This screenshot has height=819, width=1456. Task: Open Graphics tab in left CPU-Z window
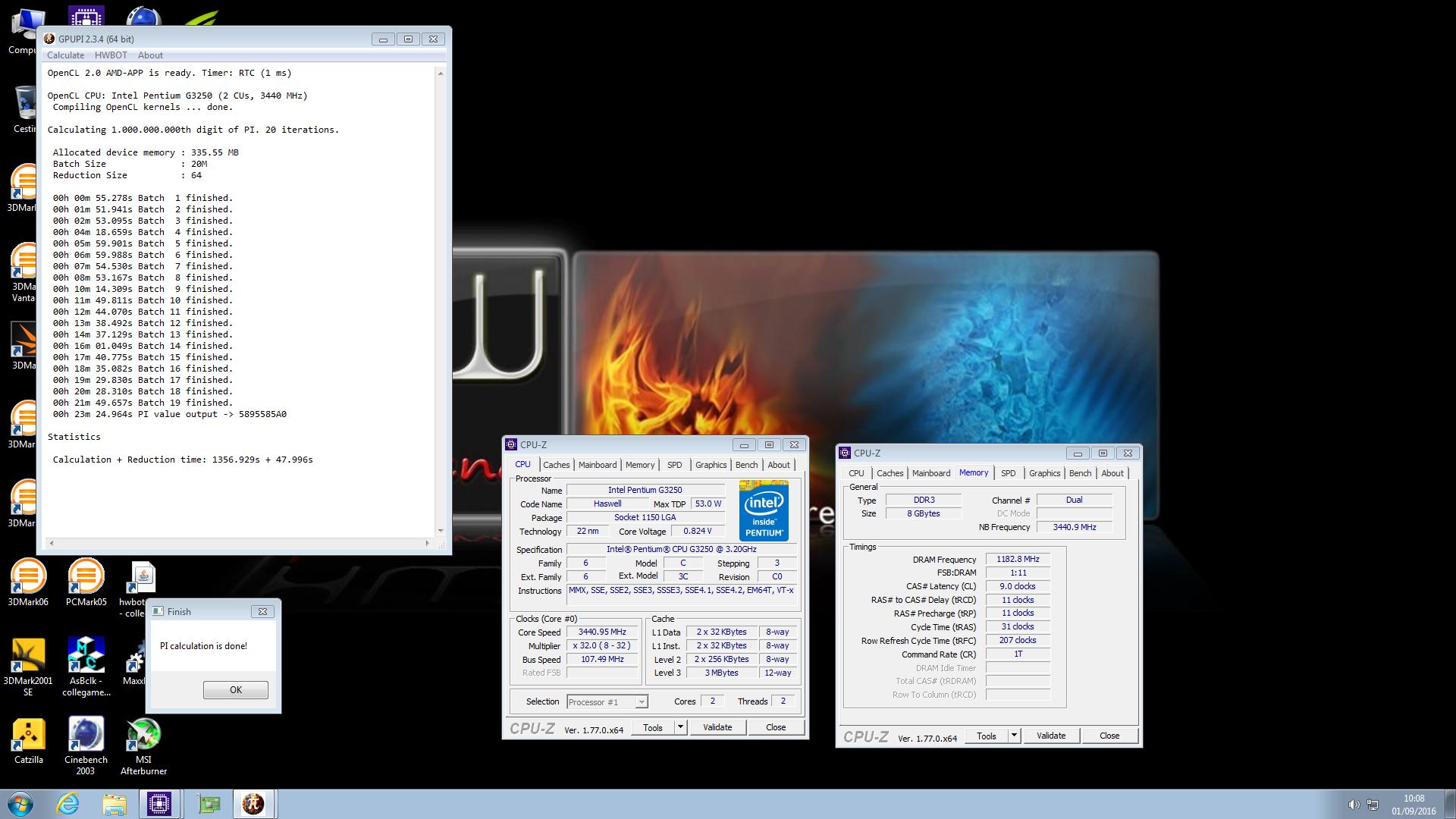711,465
